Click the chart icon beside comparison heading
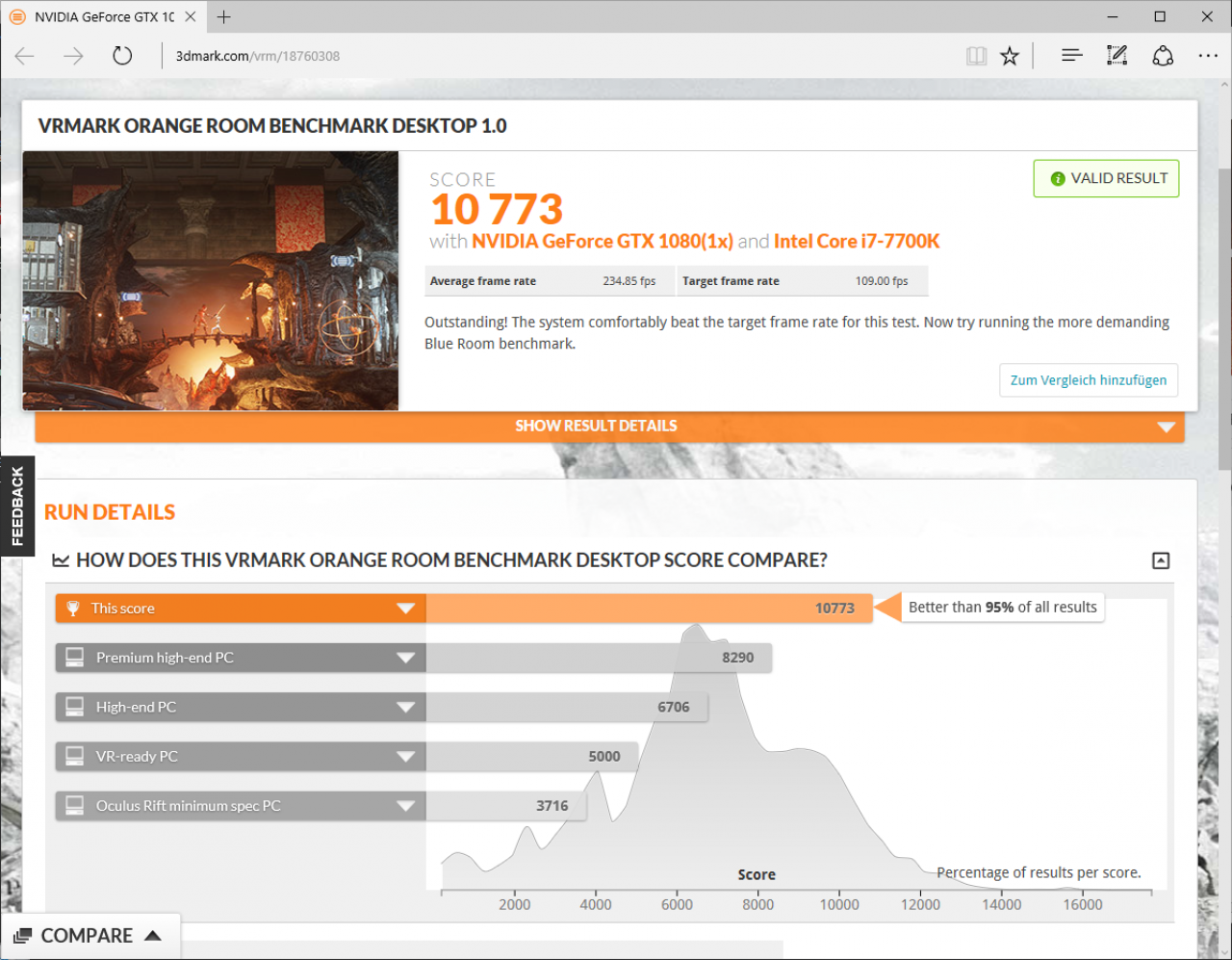The width and height of the screenshot is (1232, 960). click(x=61, y=560)
